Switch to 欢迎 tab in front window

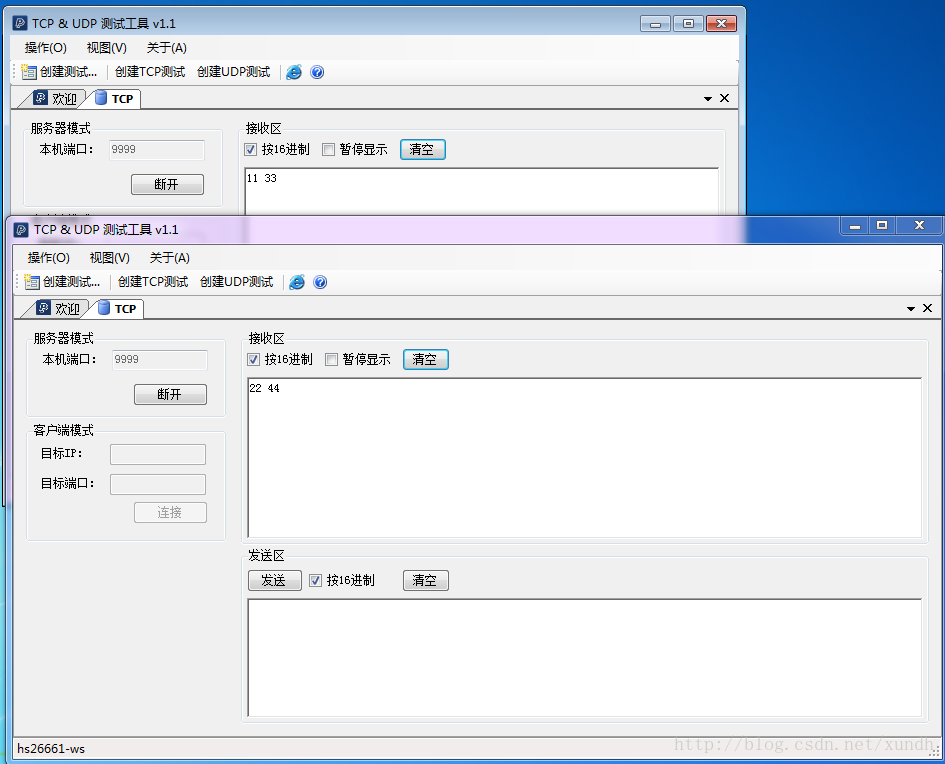coord(58,308)
